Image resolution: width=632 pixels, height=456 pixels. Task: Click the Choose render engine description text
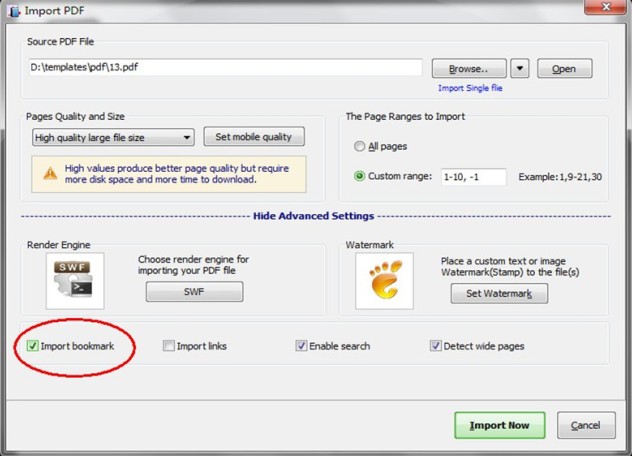[x=193, y=264]
